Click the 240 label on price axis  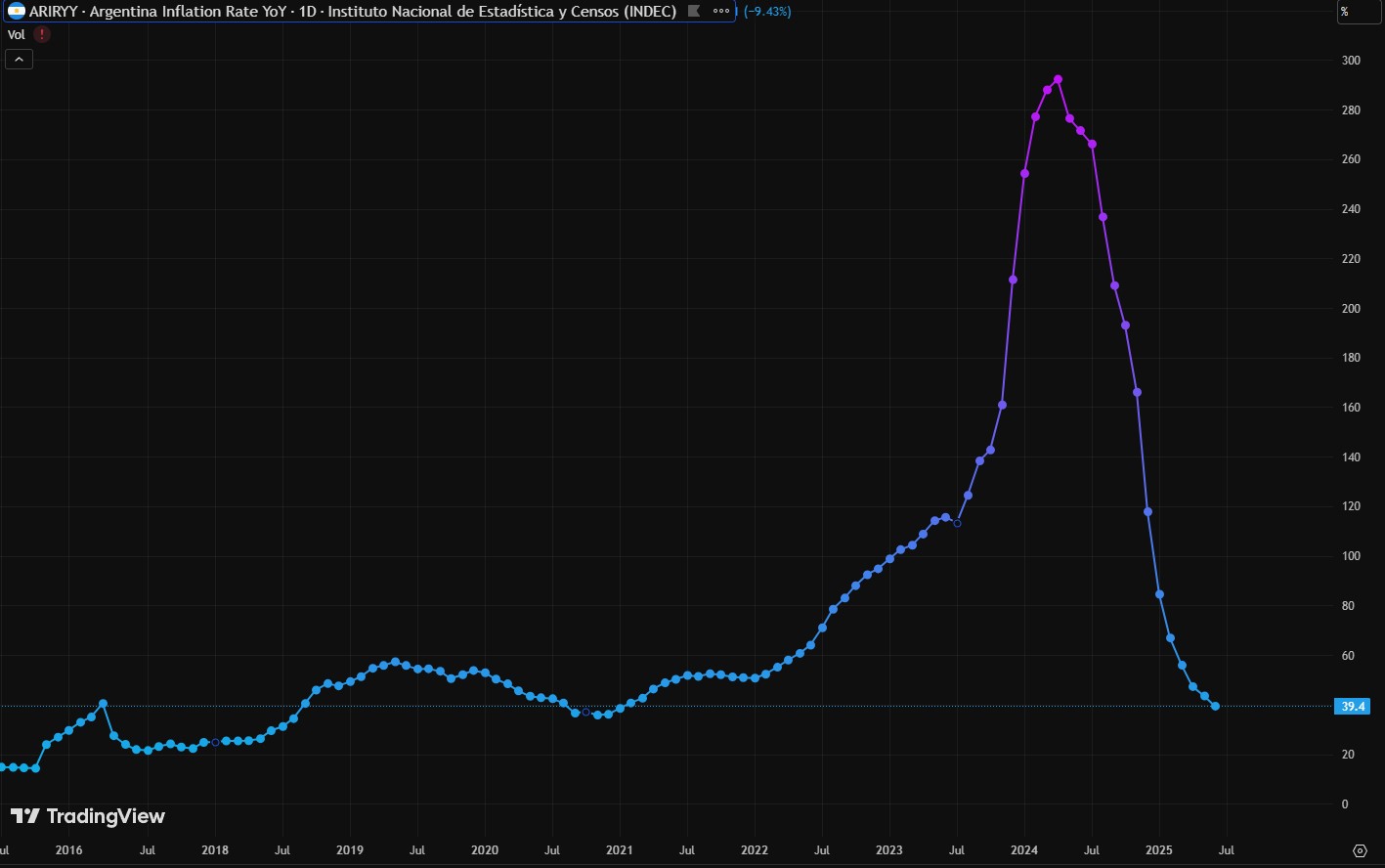click(x=1351, y=209)
